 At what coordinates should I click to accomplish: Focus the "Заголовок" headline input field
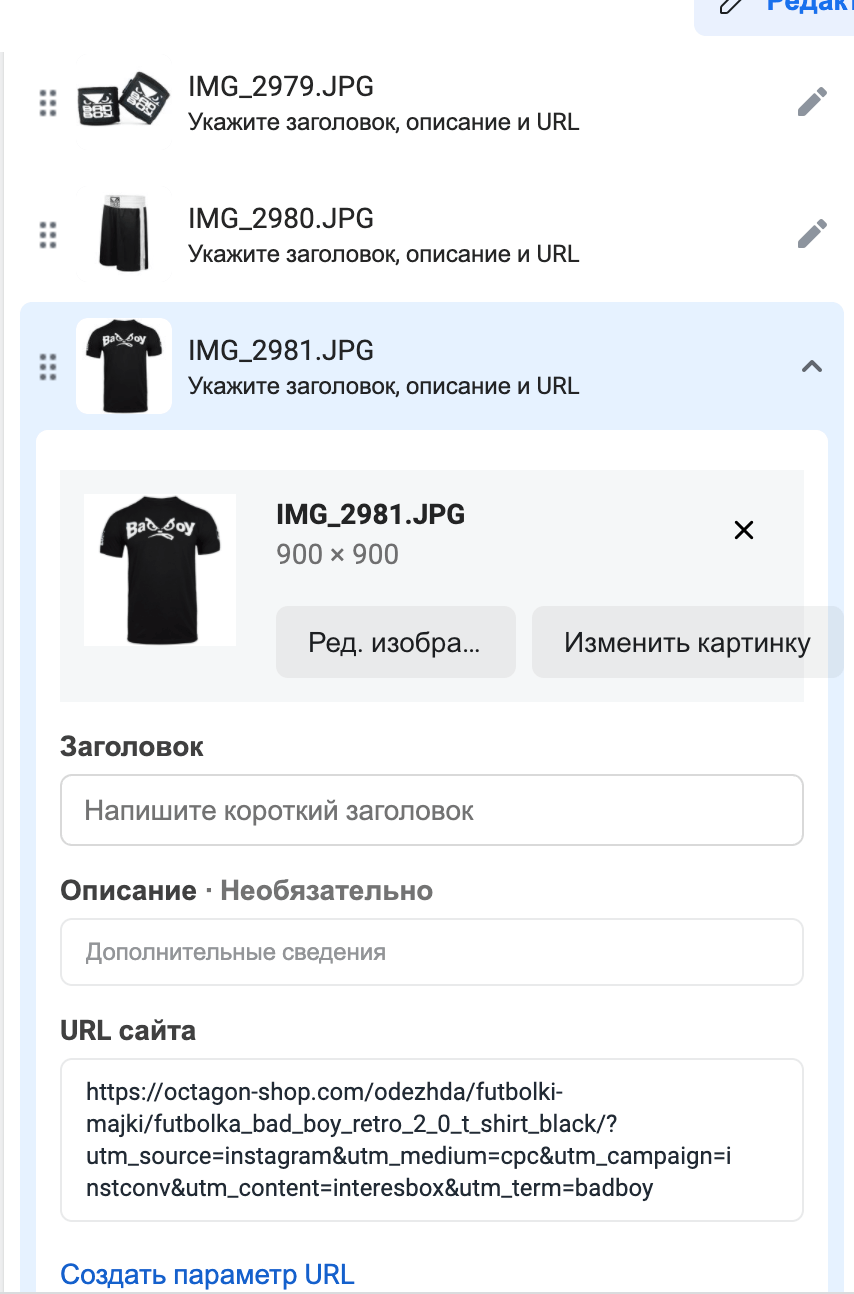click(x=432, y=810)
